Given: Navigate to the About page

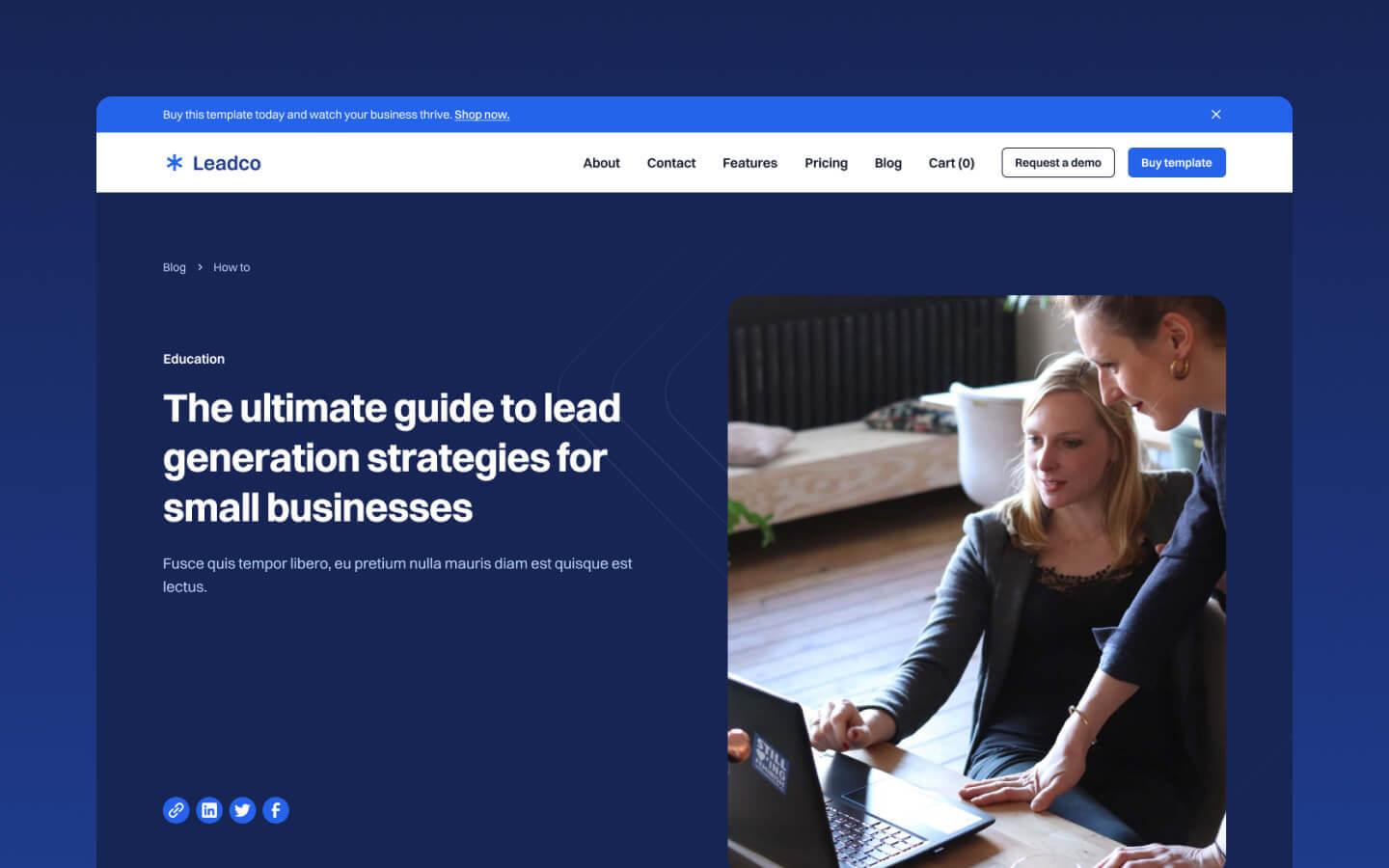Looking at the screenshot, I should click(x=601, y=163).
